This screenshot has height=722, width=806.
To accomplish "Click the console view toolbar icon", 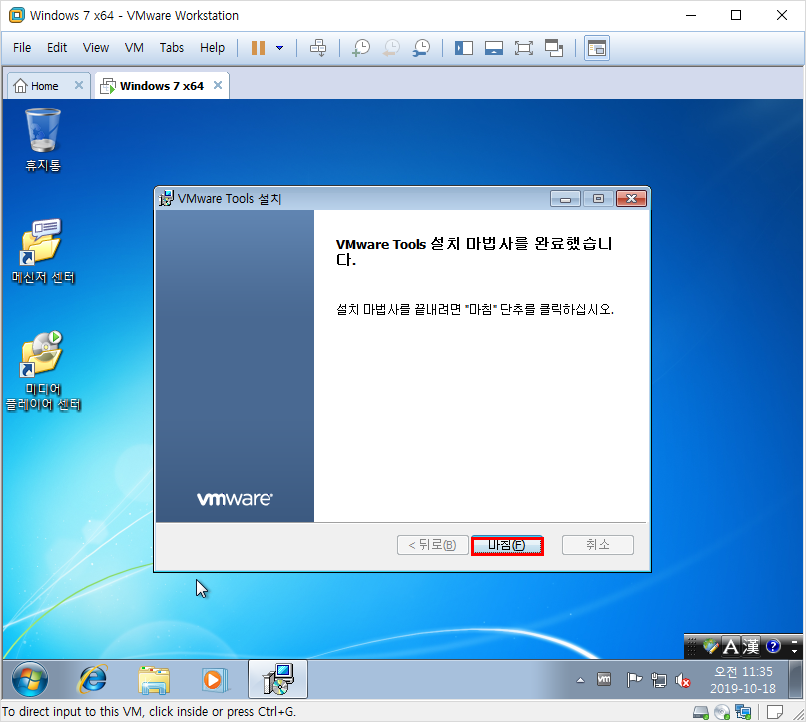I will tap(597, 48).
